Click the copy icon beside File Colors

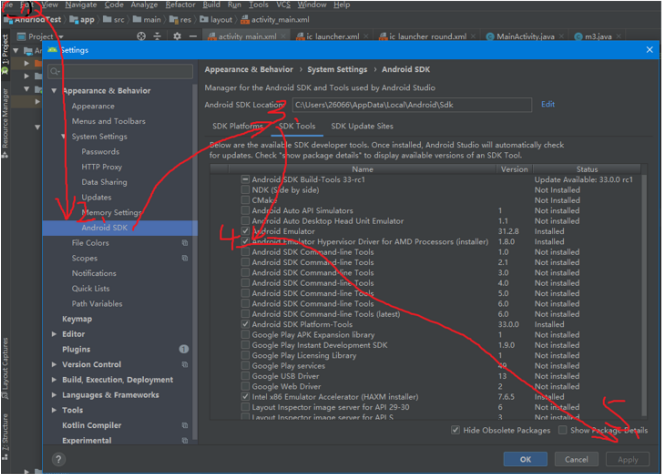click(x=184, y=243)
